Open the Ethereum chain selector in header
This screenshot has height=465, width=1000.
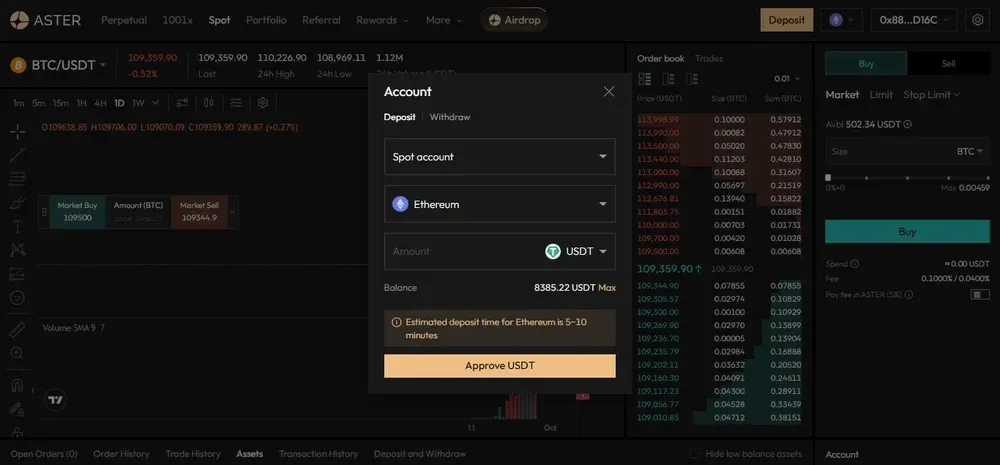click(x=842, y=20)
